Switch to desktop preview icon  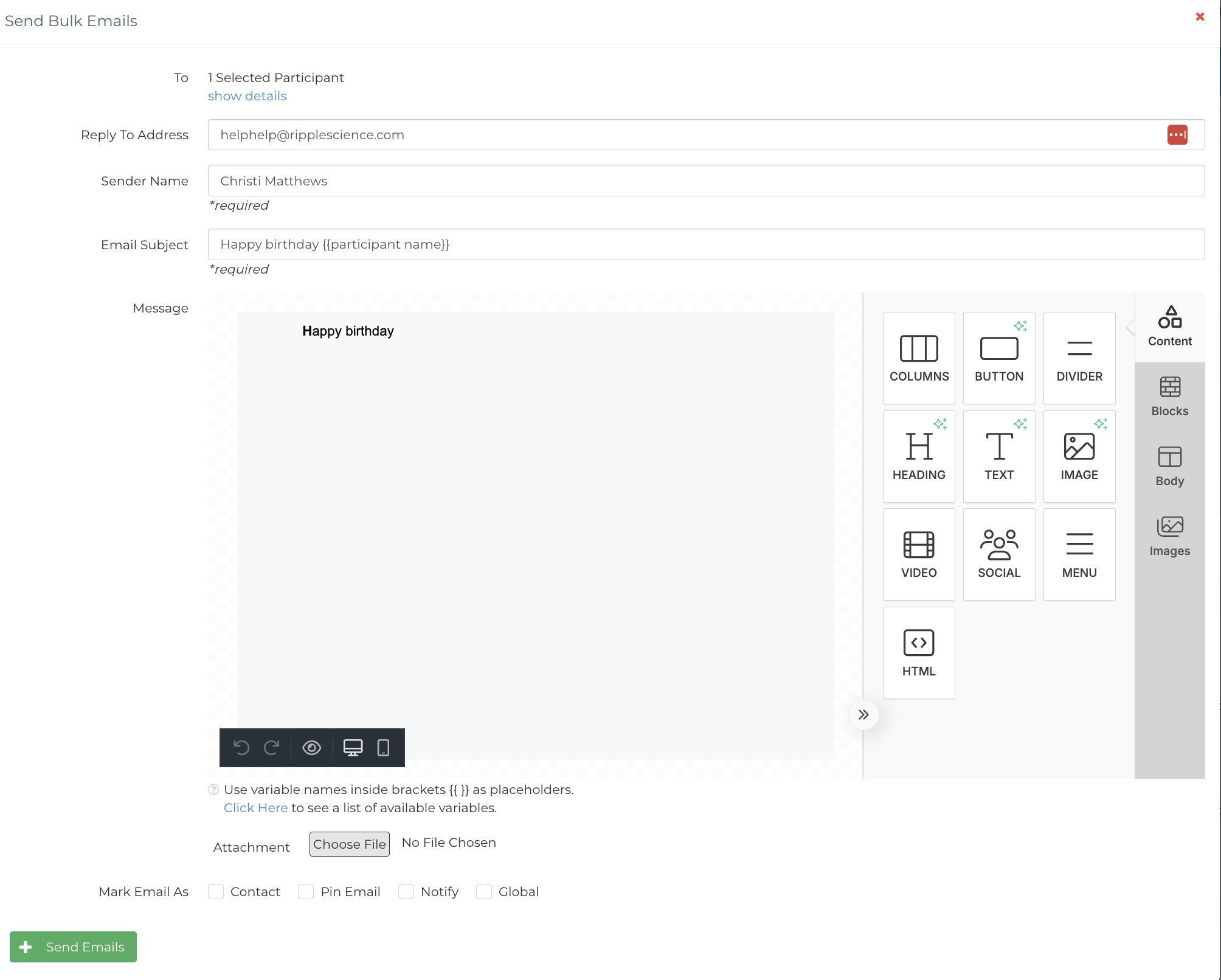[353, 748]
